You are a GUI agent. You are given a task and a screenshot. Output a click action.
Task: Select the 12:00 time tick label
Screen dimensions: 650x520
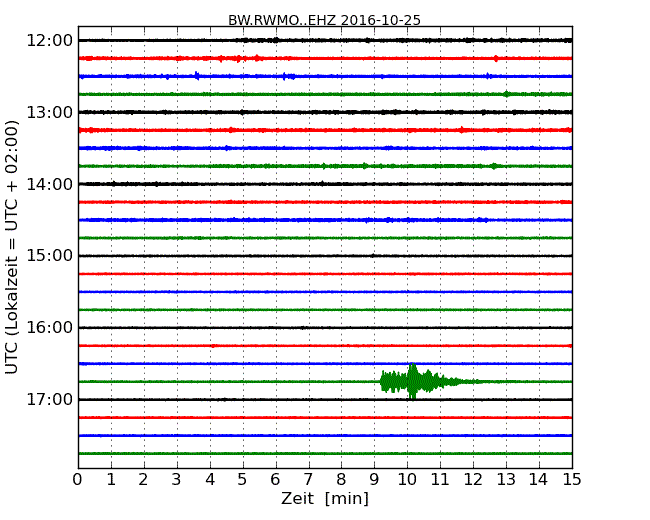(x=50, y=41)
